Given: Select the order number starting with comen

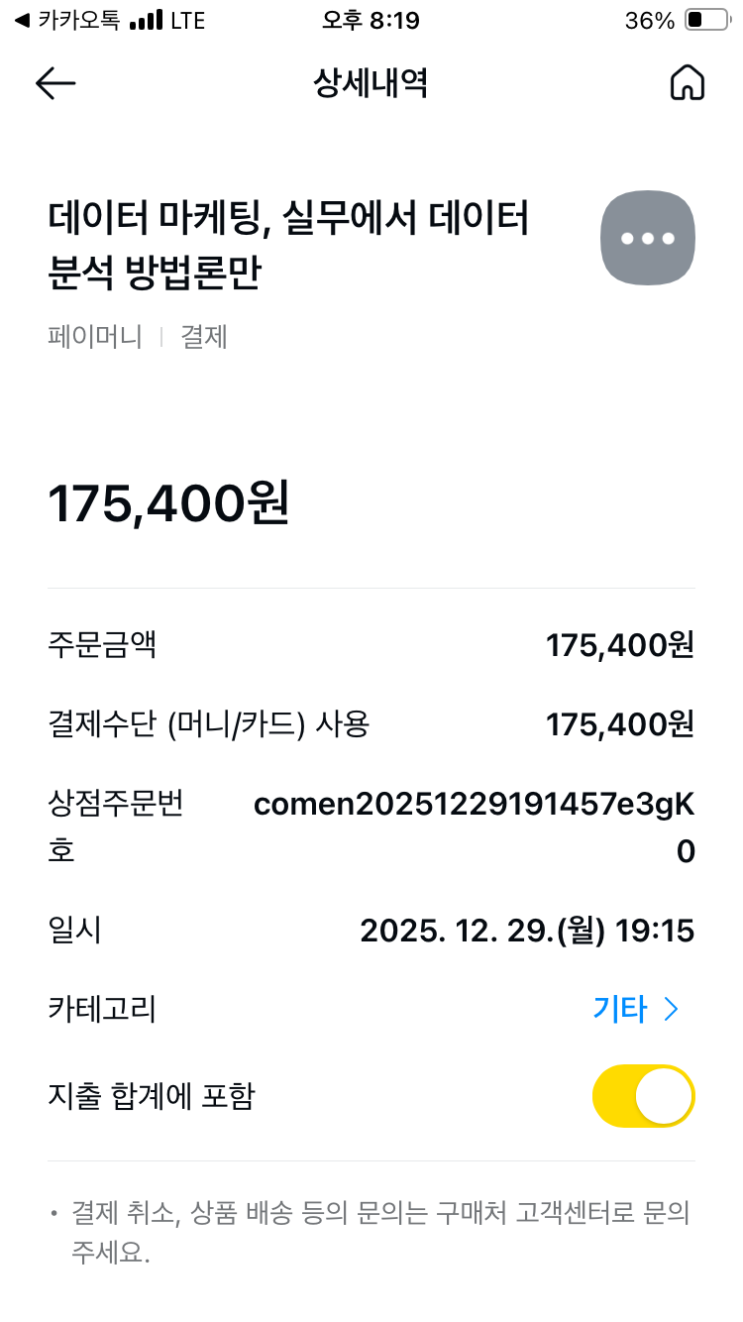Looking at the screenshot, I should coord(474,805).
